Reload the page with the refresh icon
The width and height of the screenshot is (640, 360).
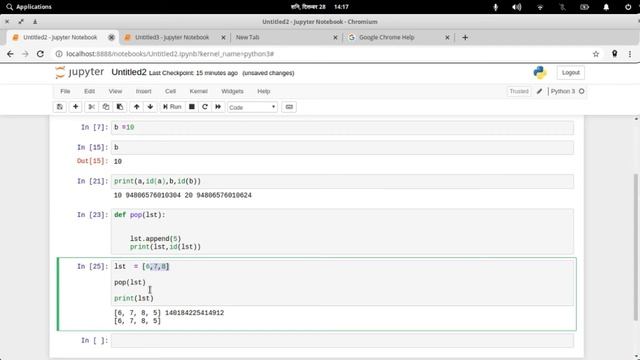pos(40,54)
